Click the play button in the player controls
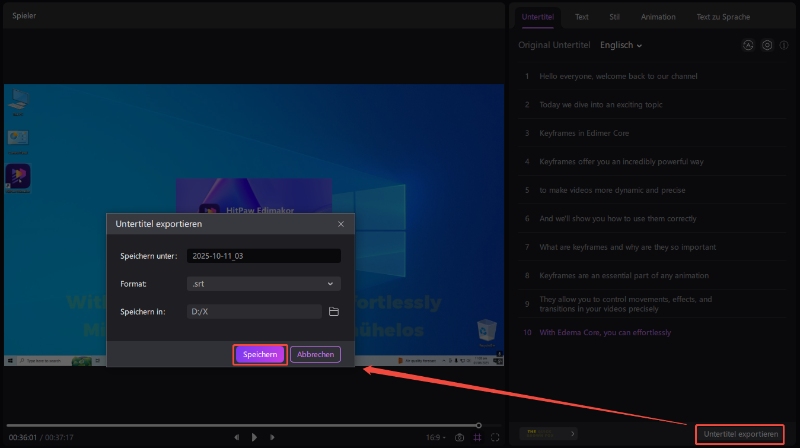This screenshot has width=800, height=448. pyautogui.click(x=255, y=437)
